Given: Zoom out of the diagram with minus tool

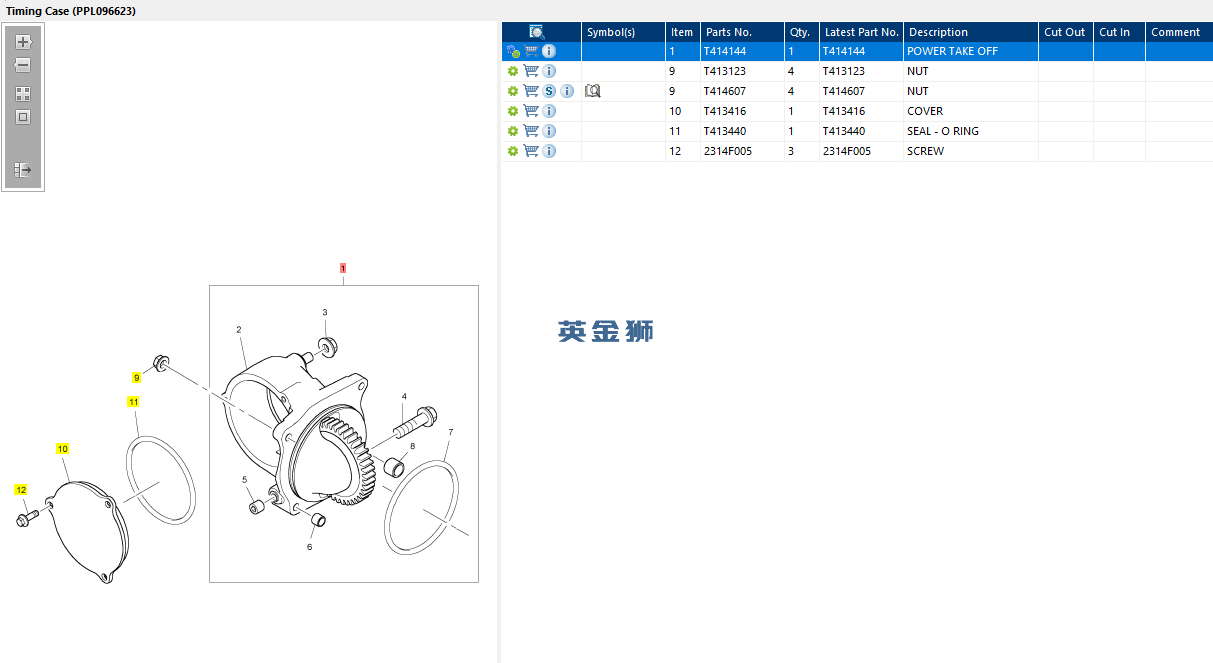Looking at the screenshot, I should pyautogui.click(x=23, y=65).
